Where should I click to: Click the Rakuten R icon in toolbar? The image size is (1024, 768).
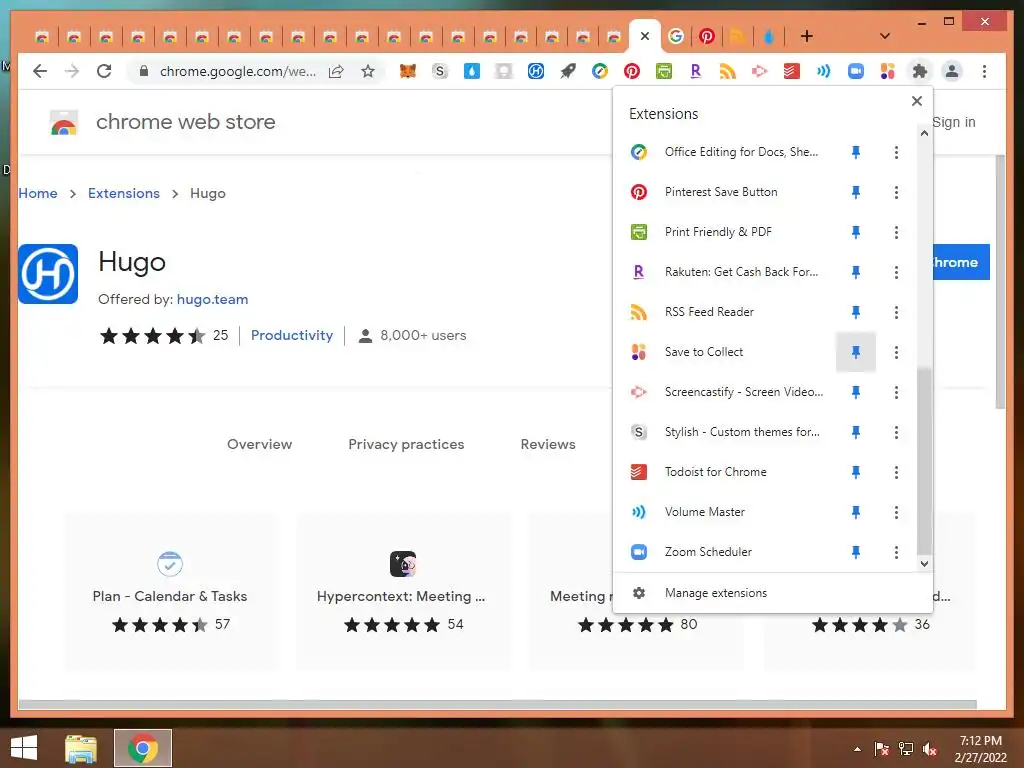coord(696,71)
